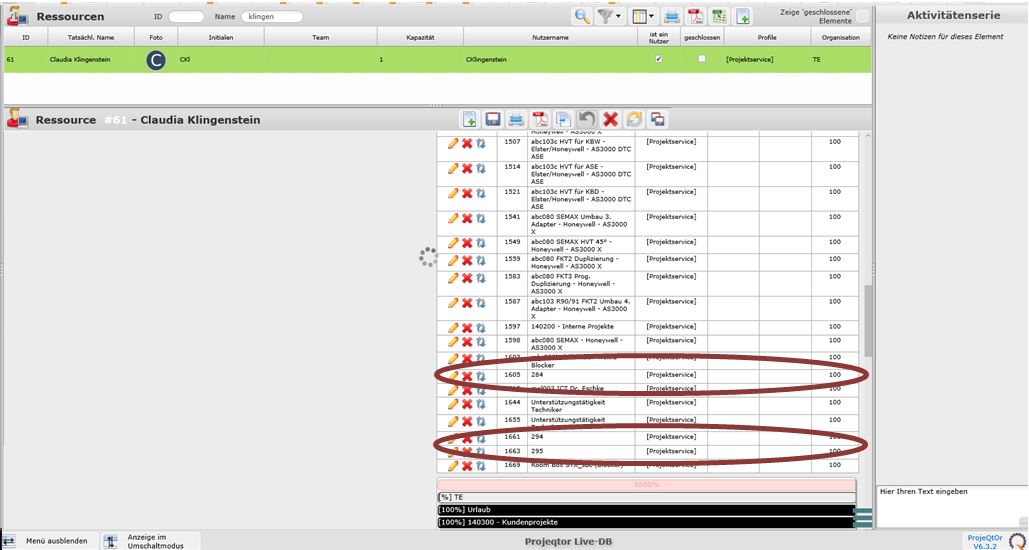Export the resource list to CSV spreadsheet

719,16
